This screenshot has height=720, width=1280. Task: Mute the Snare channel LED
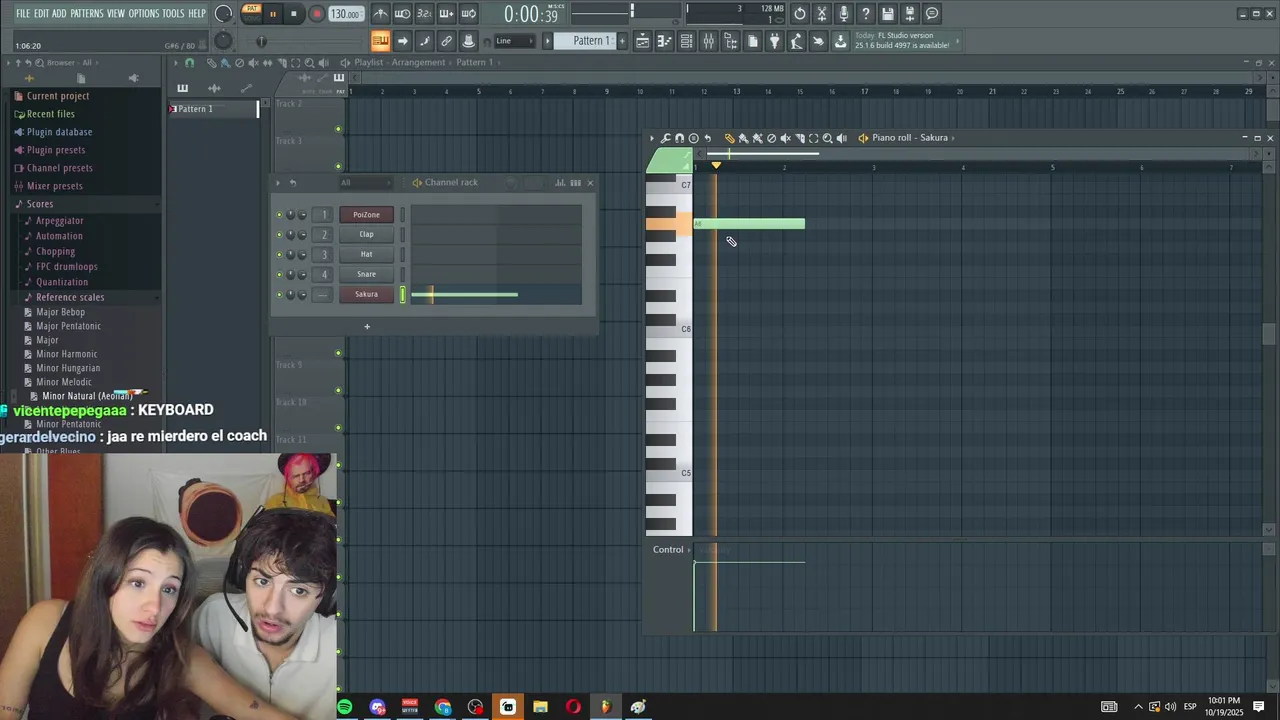coord(279,275)
